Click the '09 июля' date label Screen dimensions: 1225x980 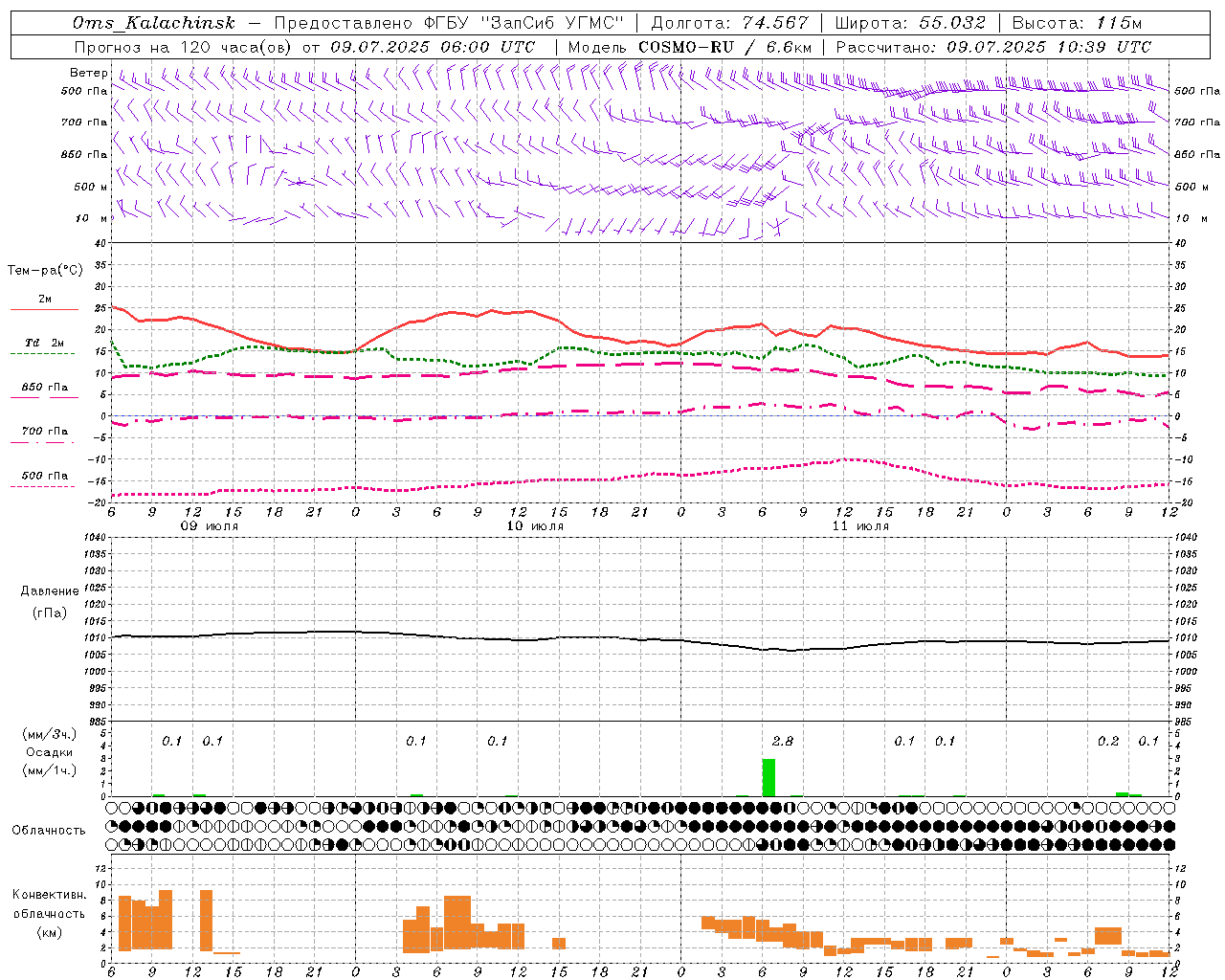coord(210,526)
